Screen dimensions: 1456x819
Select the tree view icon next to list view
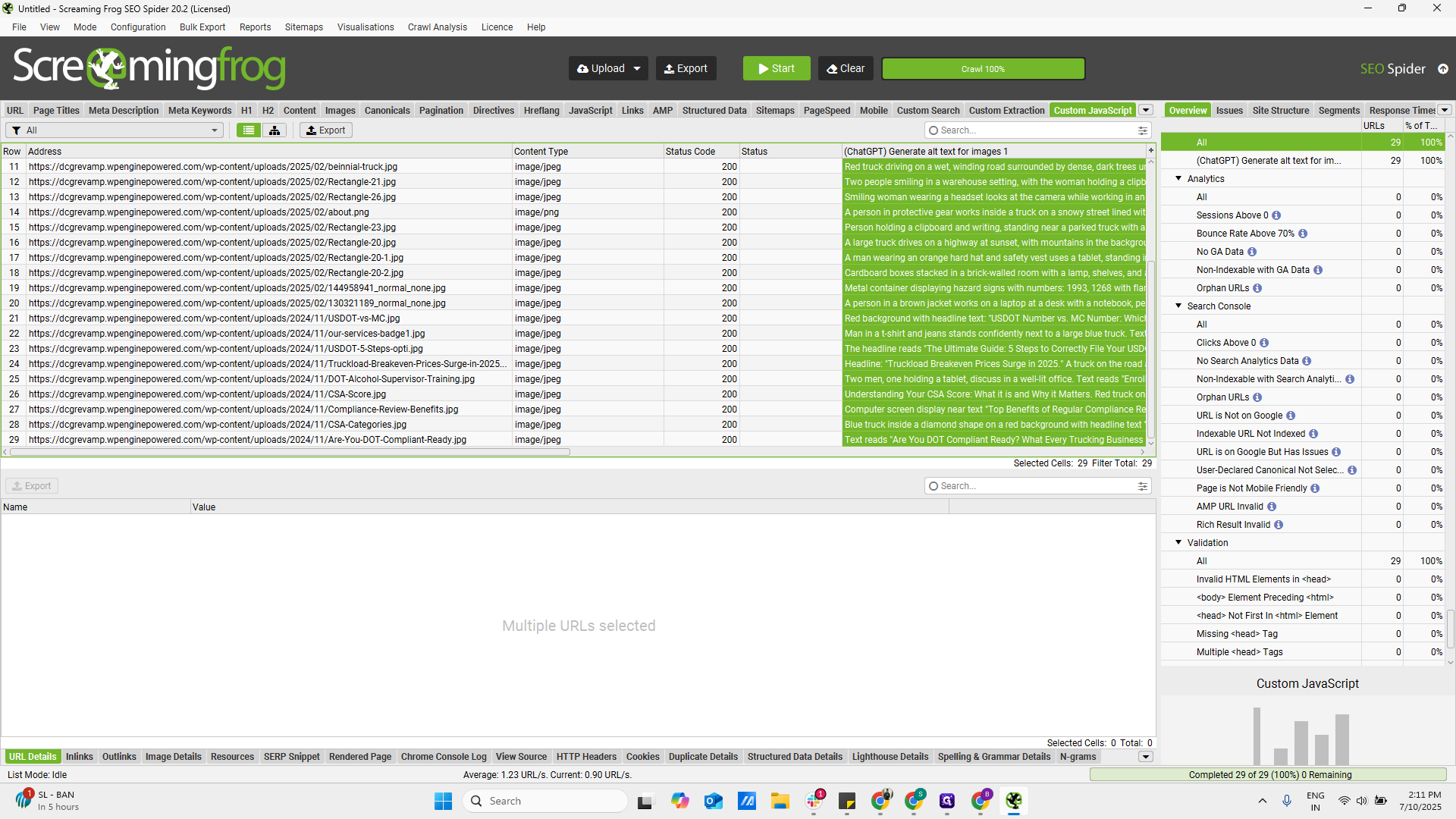point(274,130)
